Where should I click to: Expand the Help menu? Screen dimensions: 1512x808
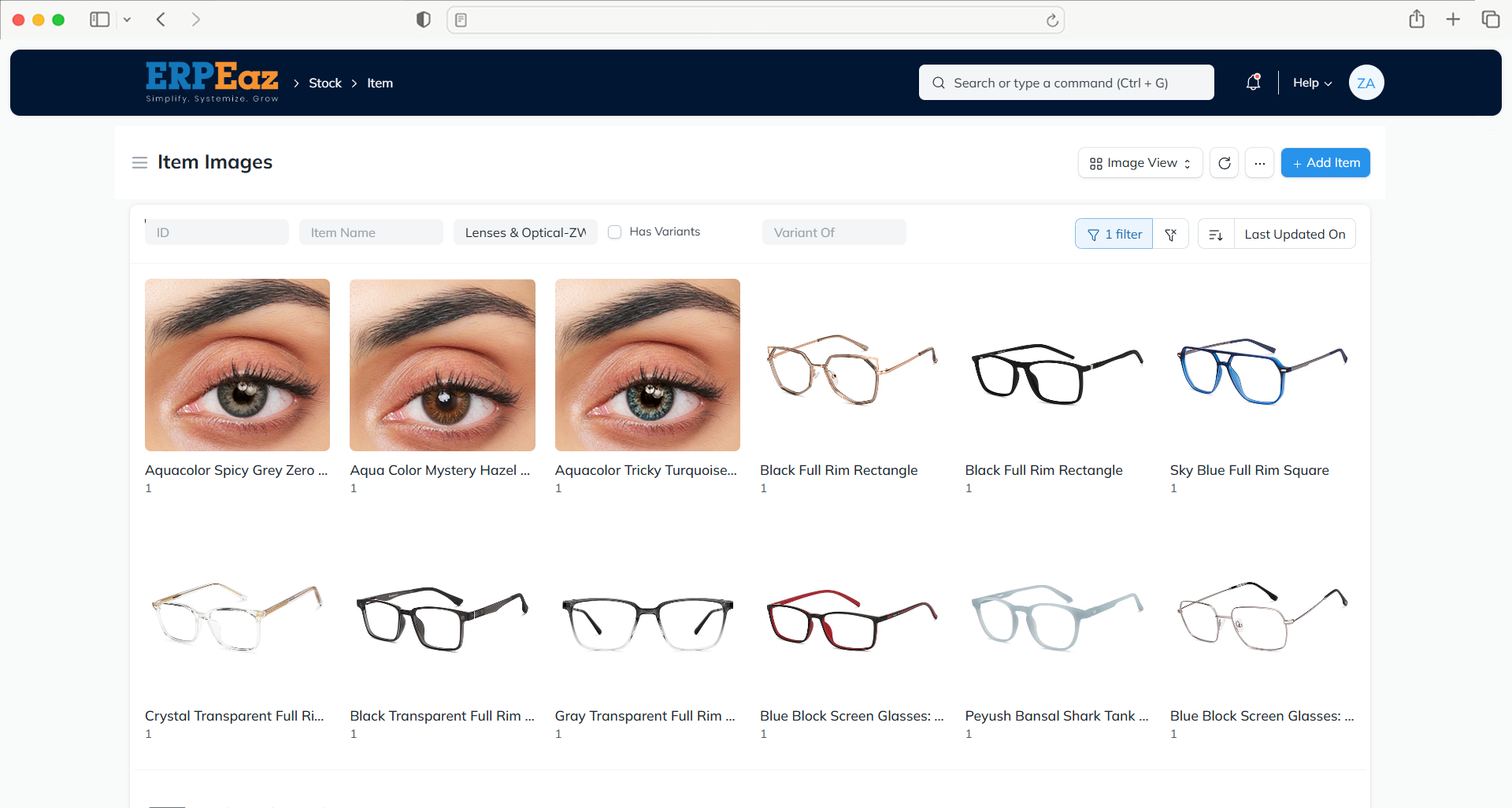(x=1310, y=82)
